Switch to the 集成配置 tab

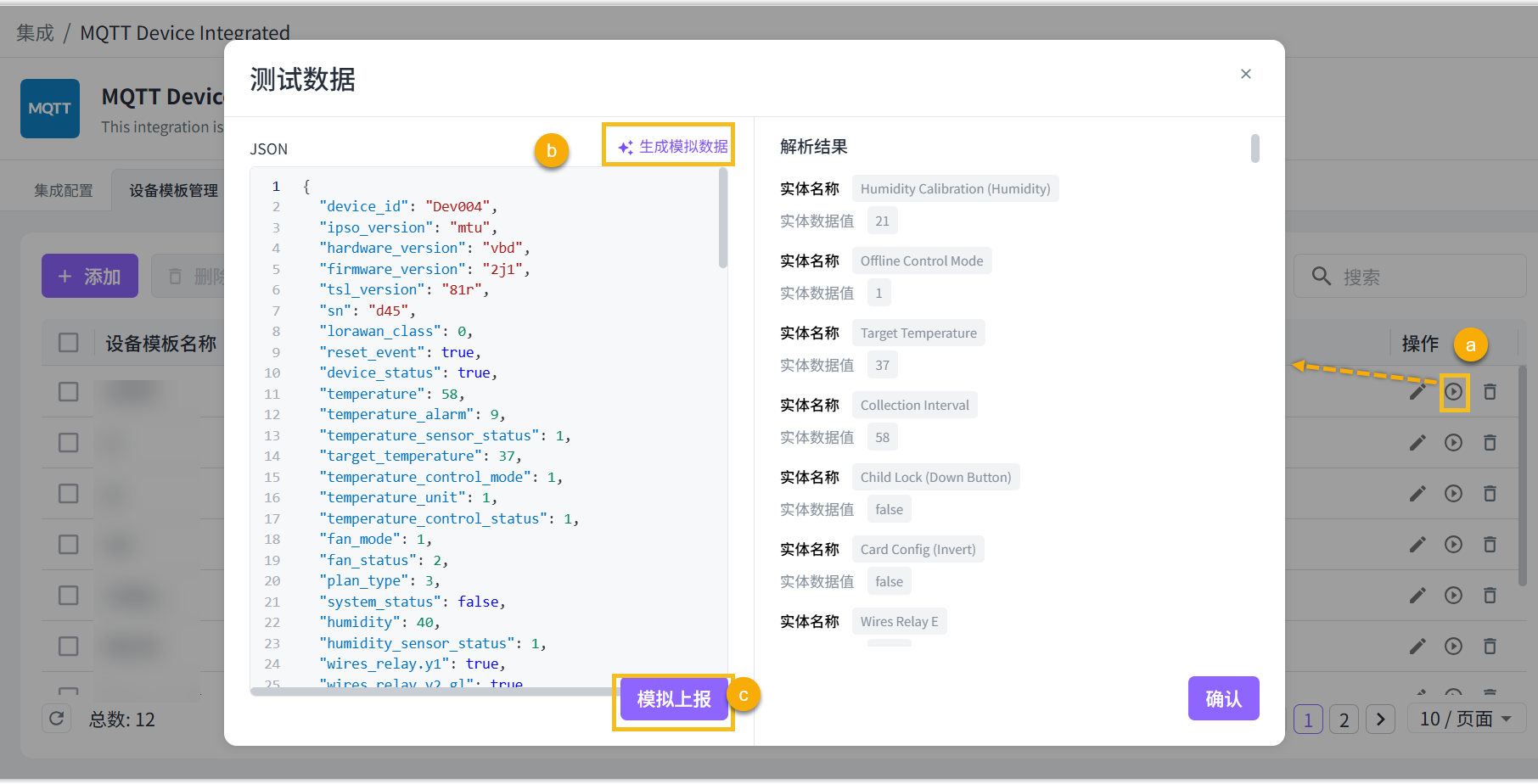coord(64,191)
